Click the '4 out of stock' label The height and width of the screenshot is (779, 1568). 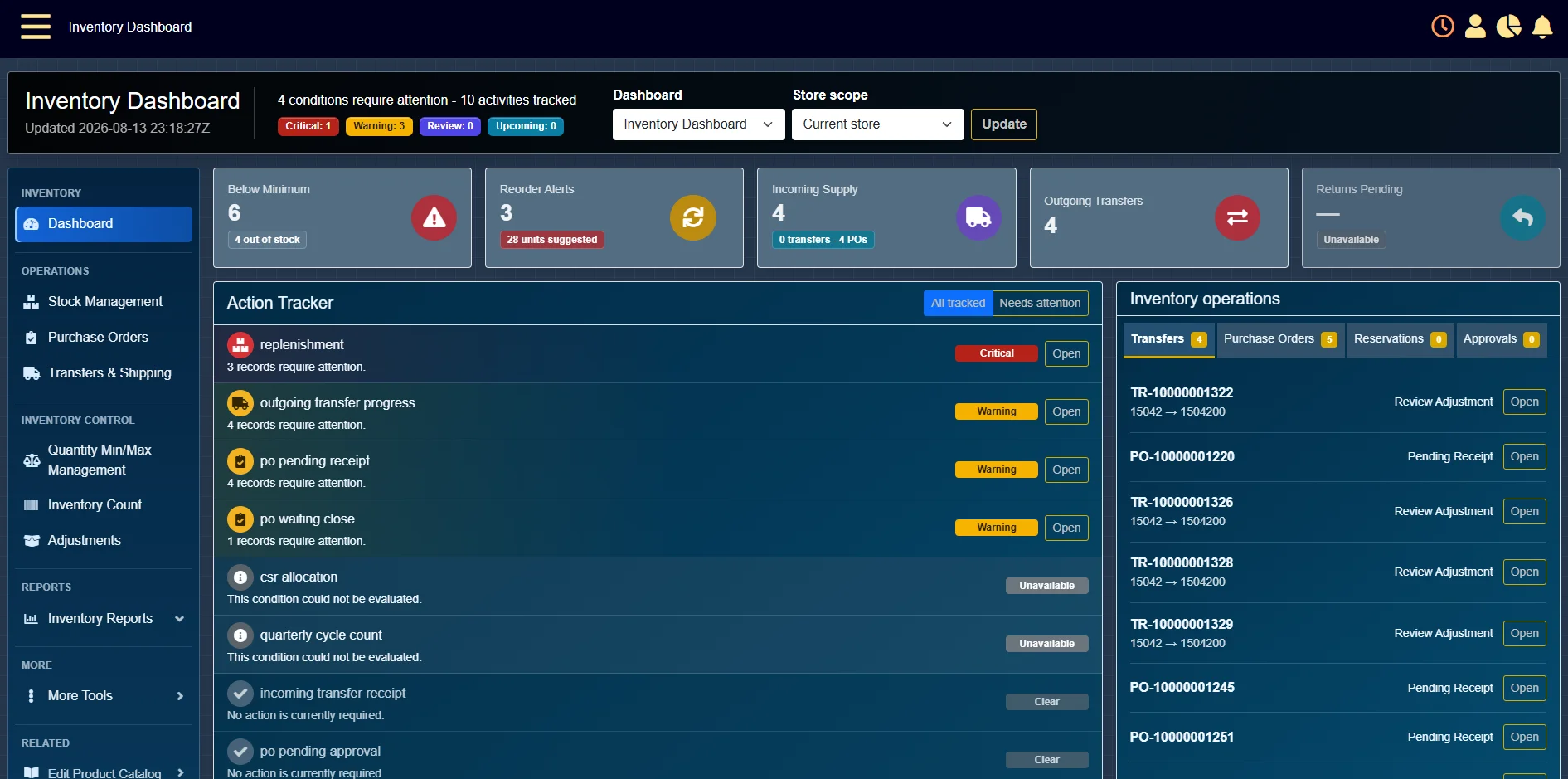pos(267,240)
